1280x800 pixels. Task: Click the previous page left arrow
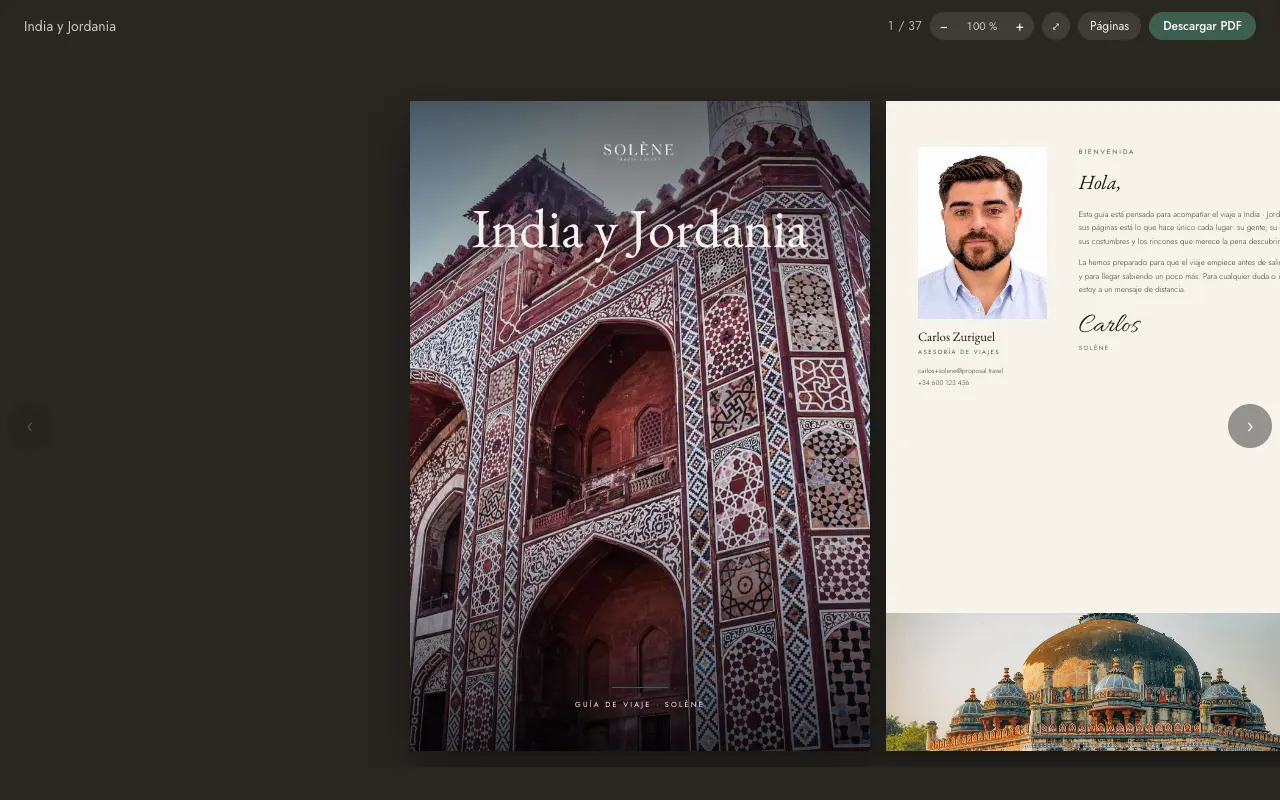pos(30,426)
